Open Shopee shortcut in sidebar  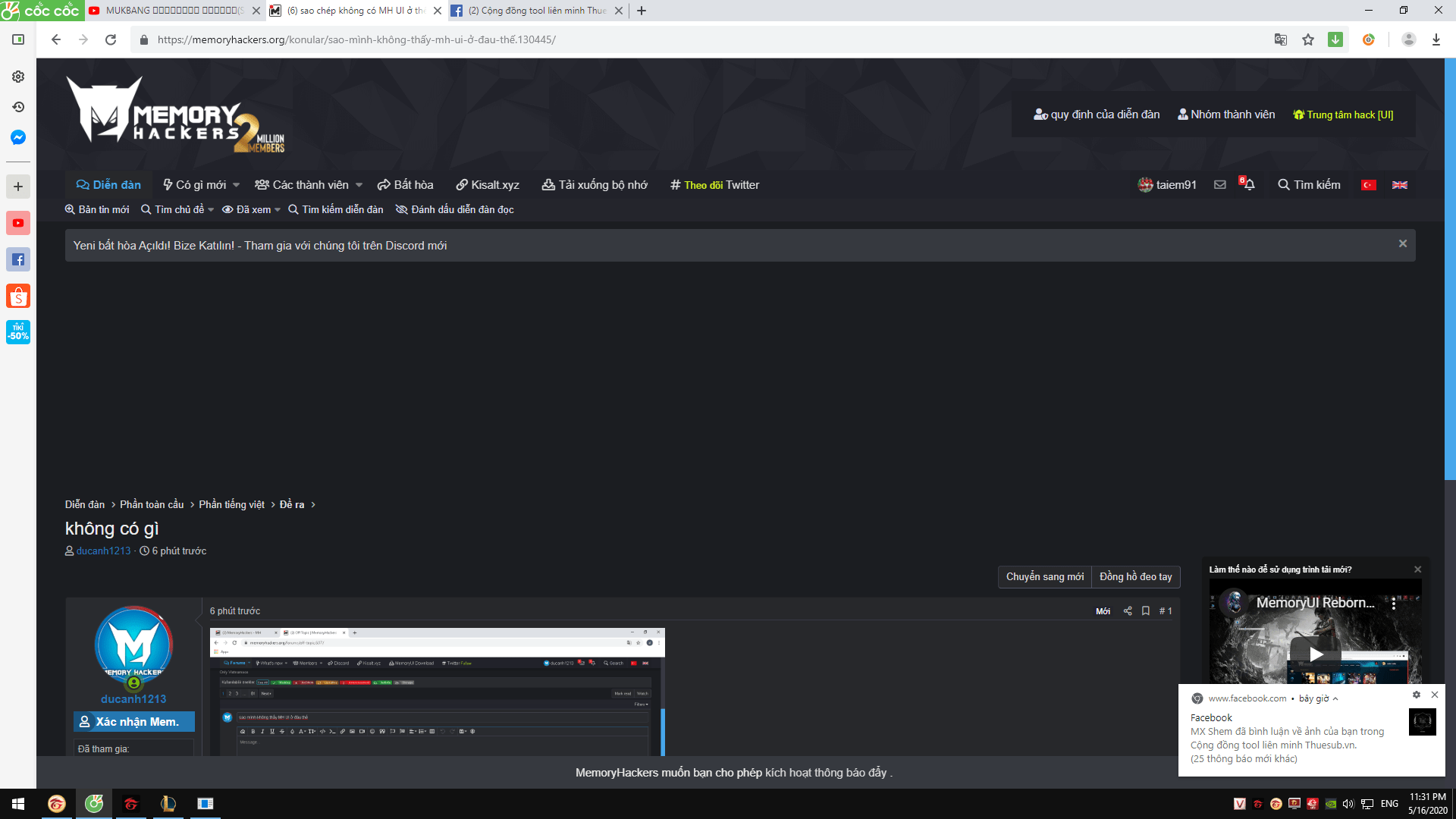tap(18, 296)
